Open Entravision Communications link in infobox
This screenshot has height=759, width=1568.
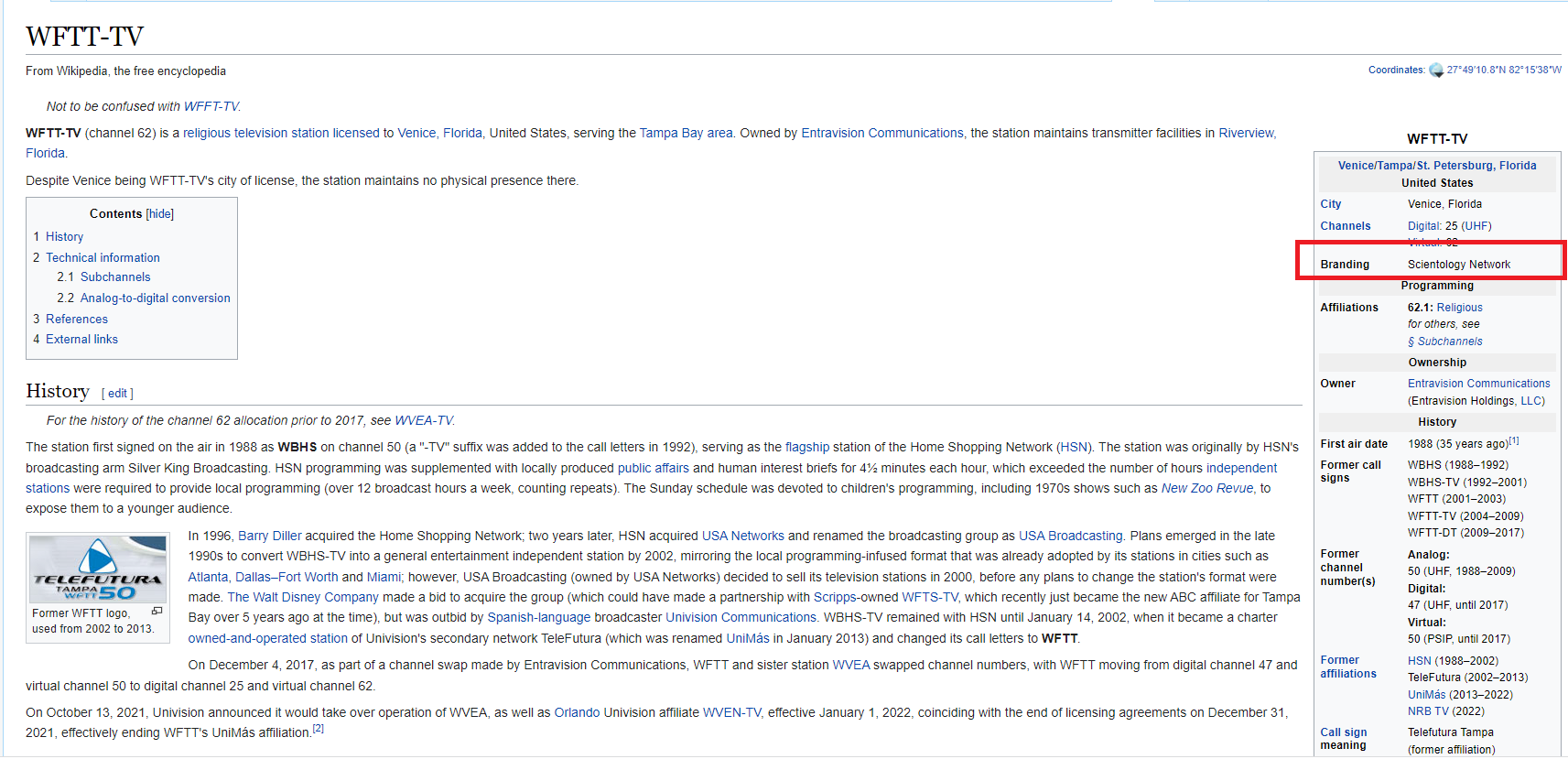[x=1478, y=384]
